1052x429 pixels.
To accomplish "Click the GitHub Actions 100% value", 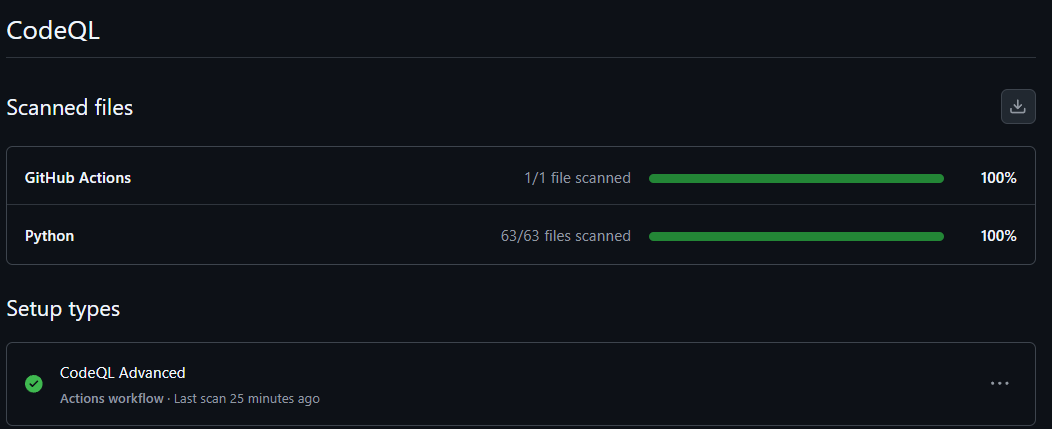I will 998,178.
